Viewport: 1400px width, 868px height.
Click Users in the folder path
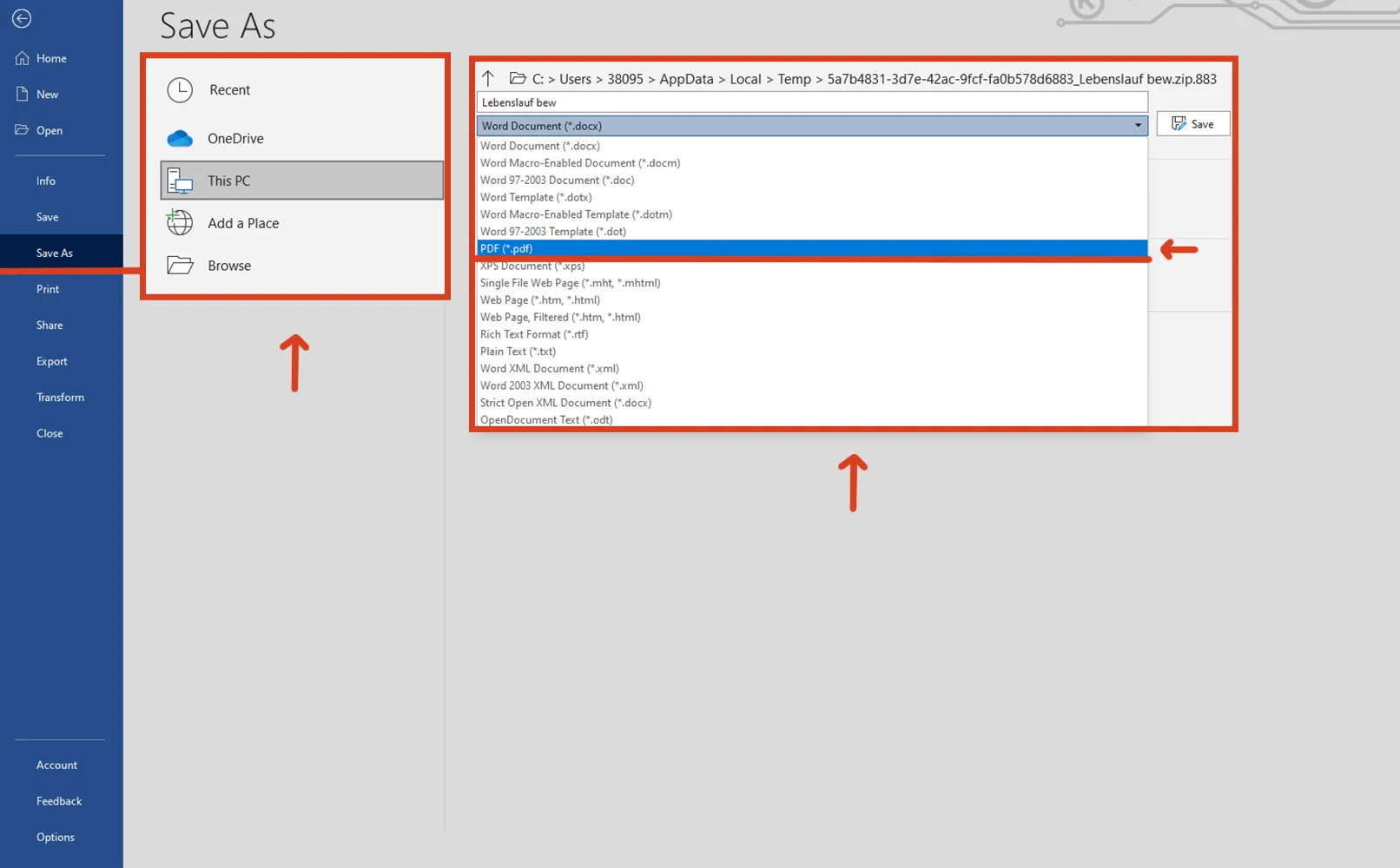point(575,79)
